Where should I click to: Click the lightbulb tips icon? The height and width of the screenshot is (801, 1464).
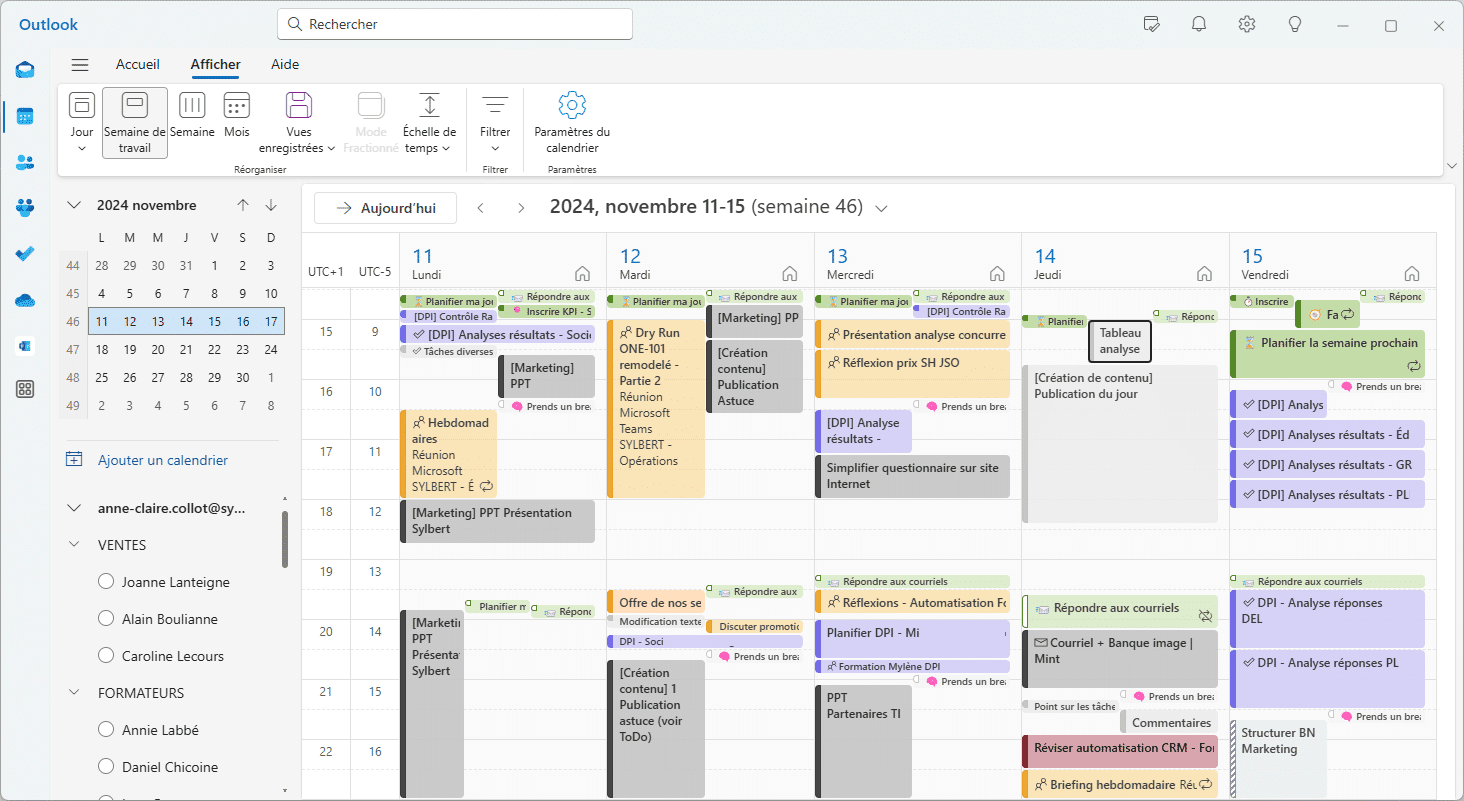tap(1295, 24)
